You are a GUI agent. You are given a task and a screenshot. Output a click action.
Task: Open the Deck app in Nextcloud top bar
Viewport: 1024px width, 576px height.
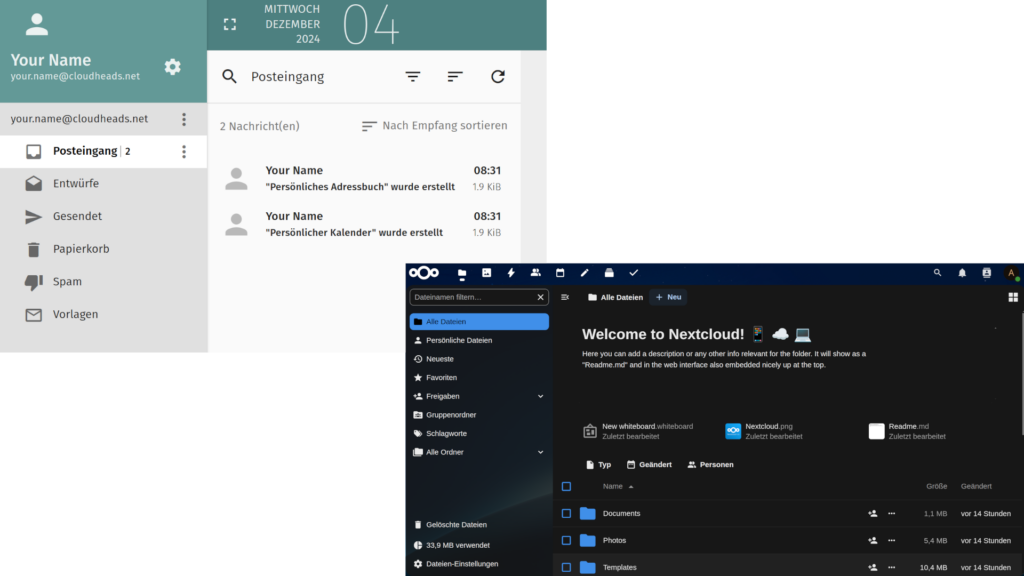[609, 273]
